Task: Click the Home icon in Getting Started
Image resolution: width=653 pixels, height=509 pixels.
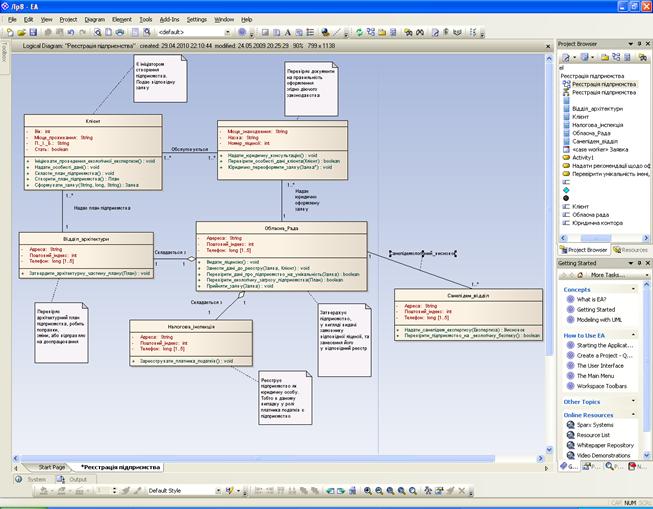Action: coord(580,274)
